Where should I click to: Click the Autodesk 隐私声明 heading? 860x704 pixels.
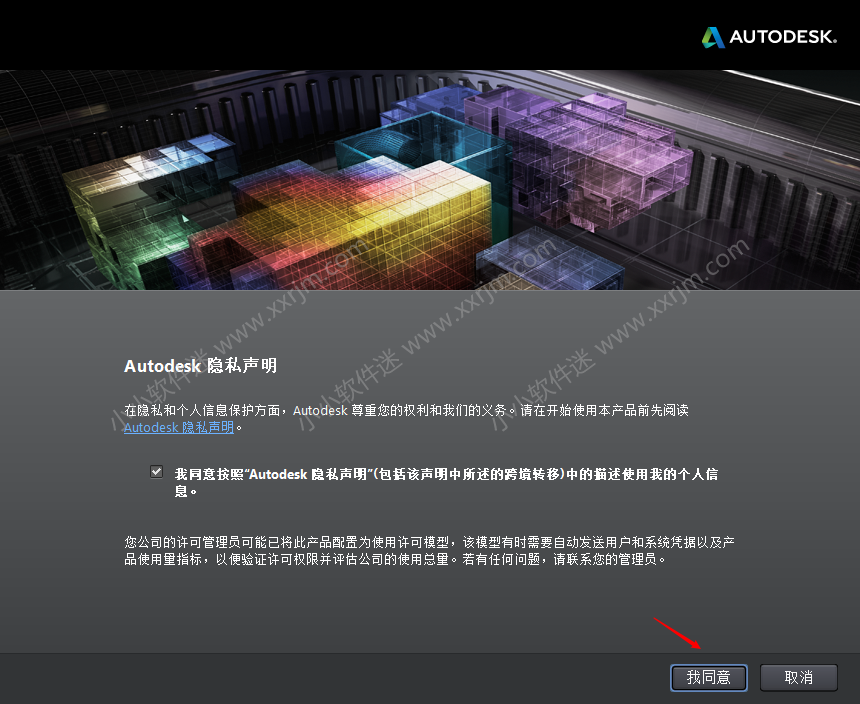pos(200,366)
